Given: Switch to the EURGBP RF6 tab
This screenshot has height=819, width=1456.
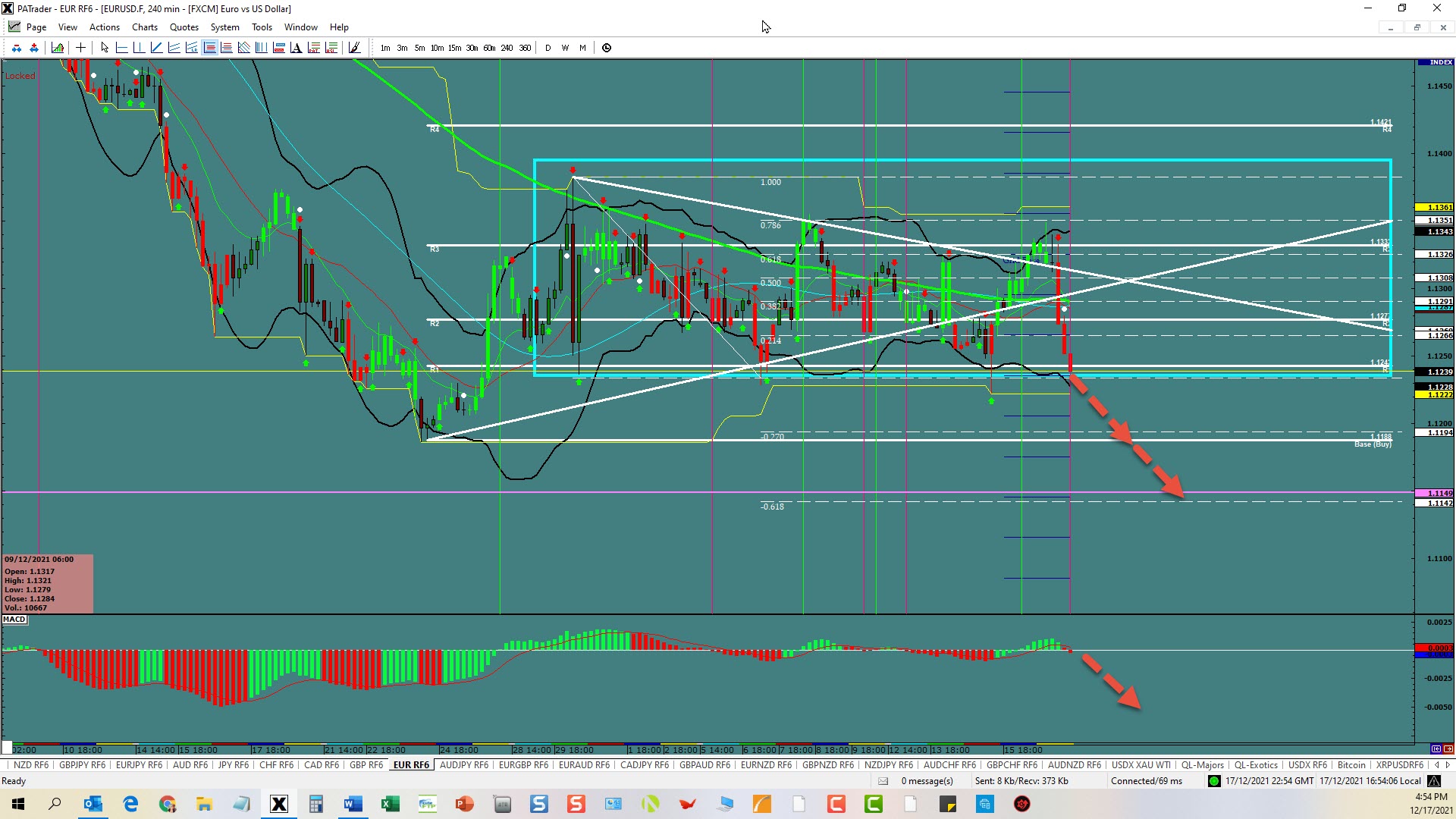Looking at the screenshot, I should [x=523, y=764].
